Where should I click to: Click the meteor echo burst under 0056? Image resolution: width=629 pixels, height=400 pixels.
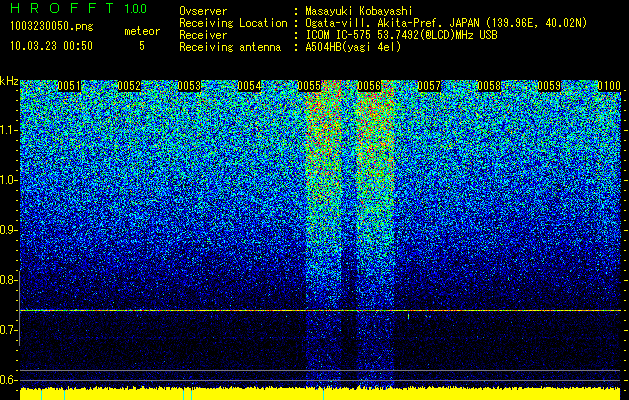(375, 235)
